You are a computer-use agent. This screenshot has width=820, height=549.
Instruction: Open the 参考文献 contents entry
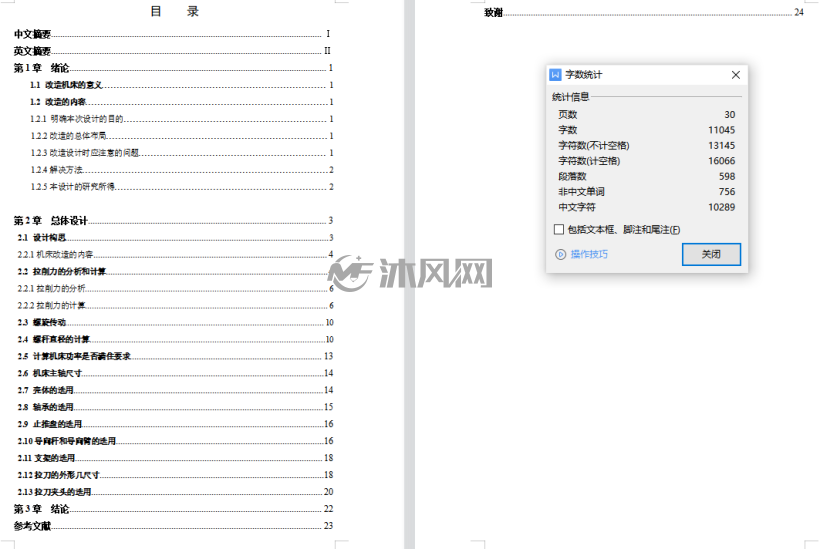(173, 525)
